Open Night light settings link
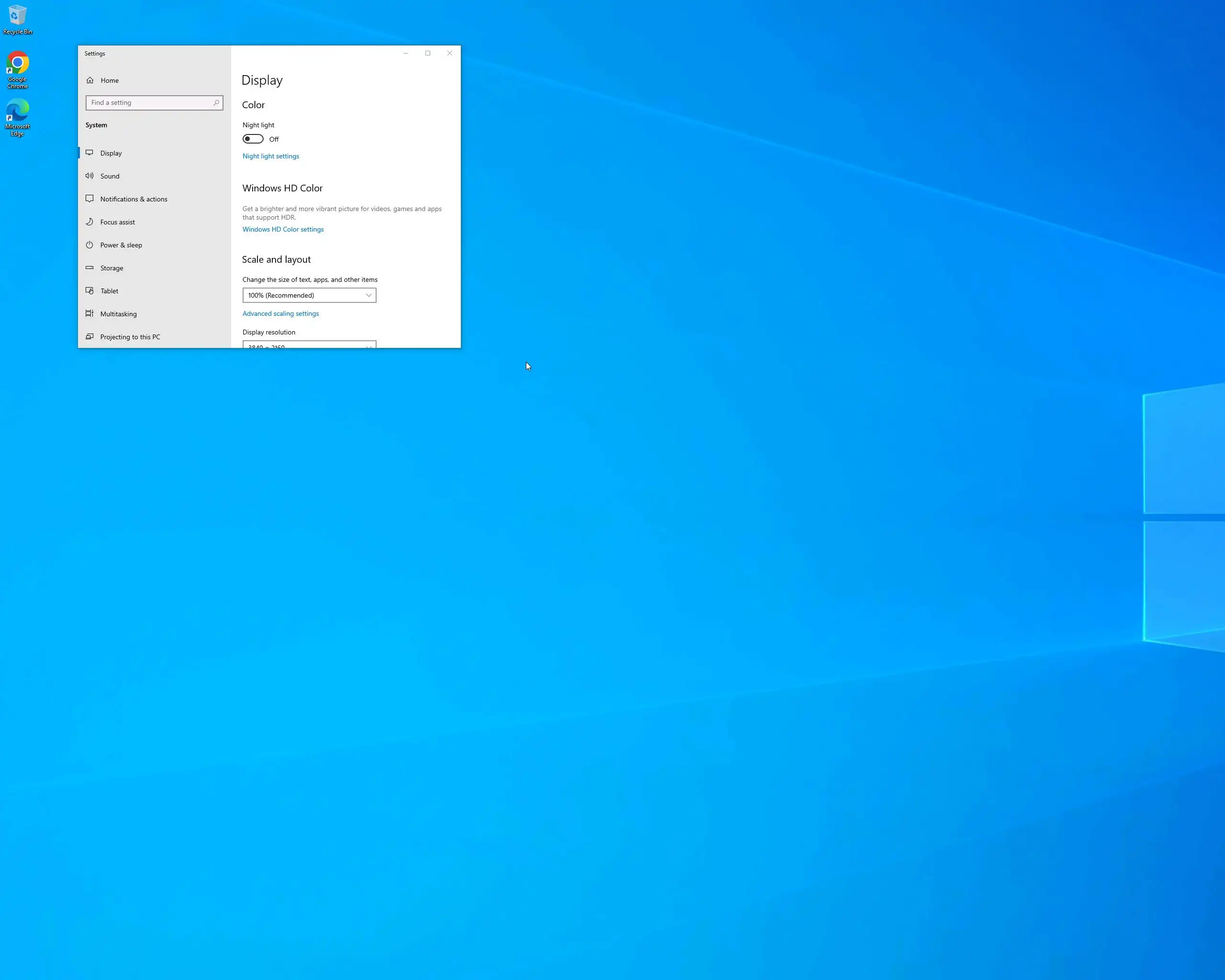Image resolution: width=1225 pixels, height=980 pixels. (x=270, y=156)
